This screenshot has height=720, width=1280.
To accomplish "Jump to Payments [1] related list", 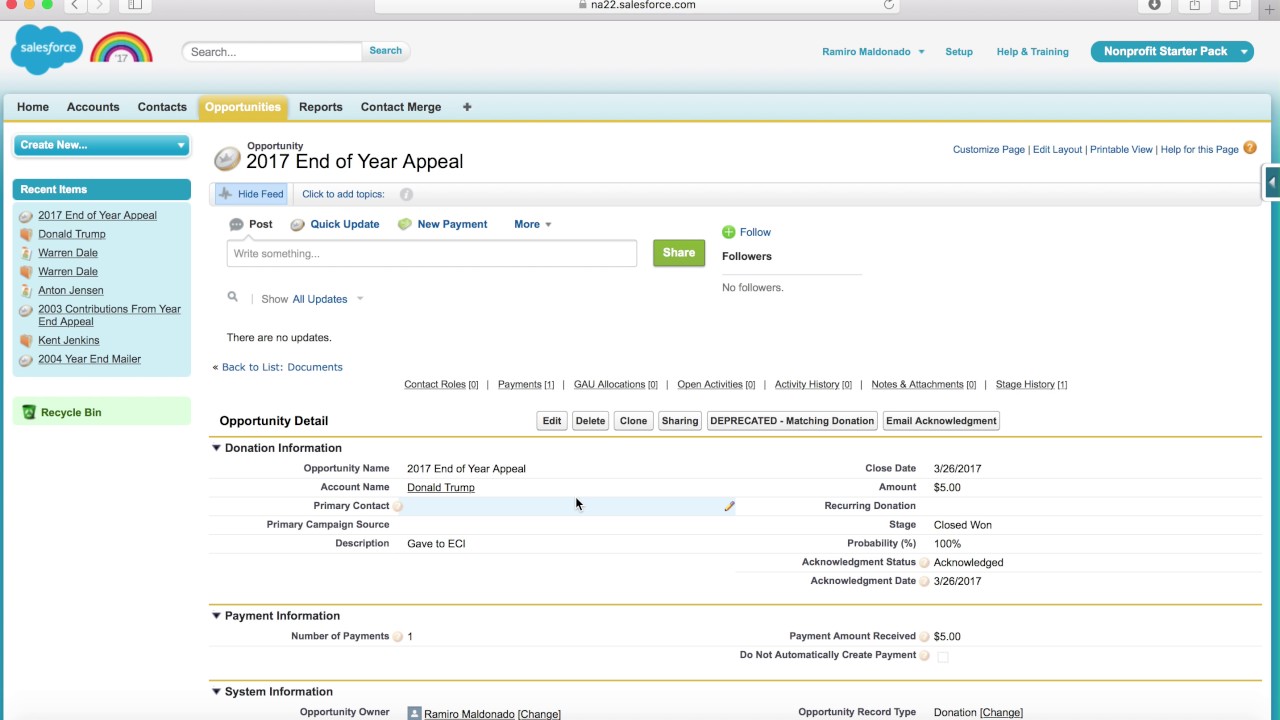I will pos(526,385).
